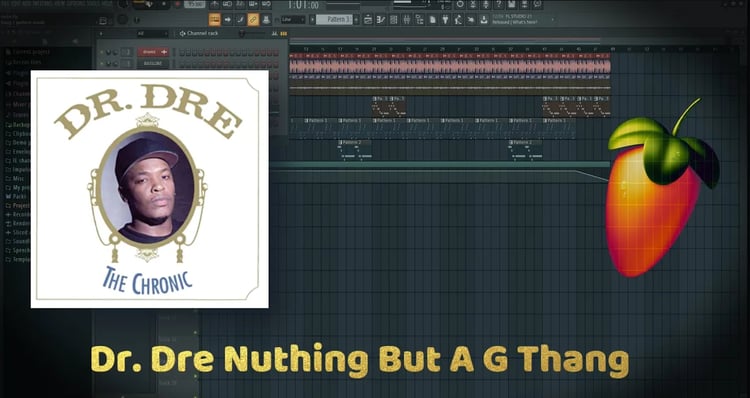
Task: Click the orange link snap icon
Action: click(x=253, y=20)
